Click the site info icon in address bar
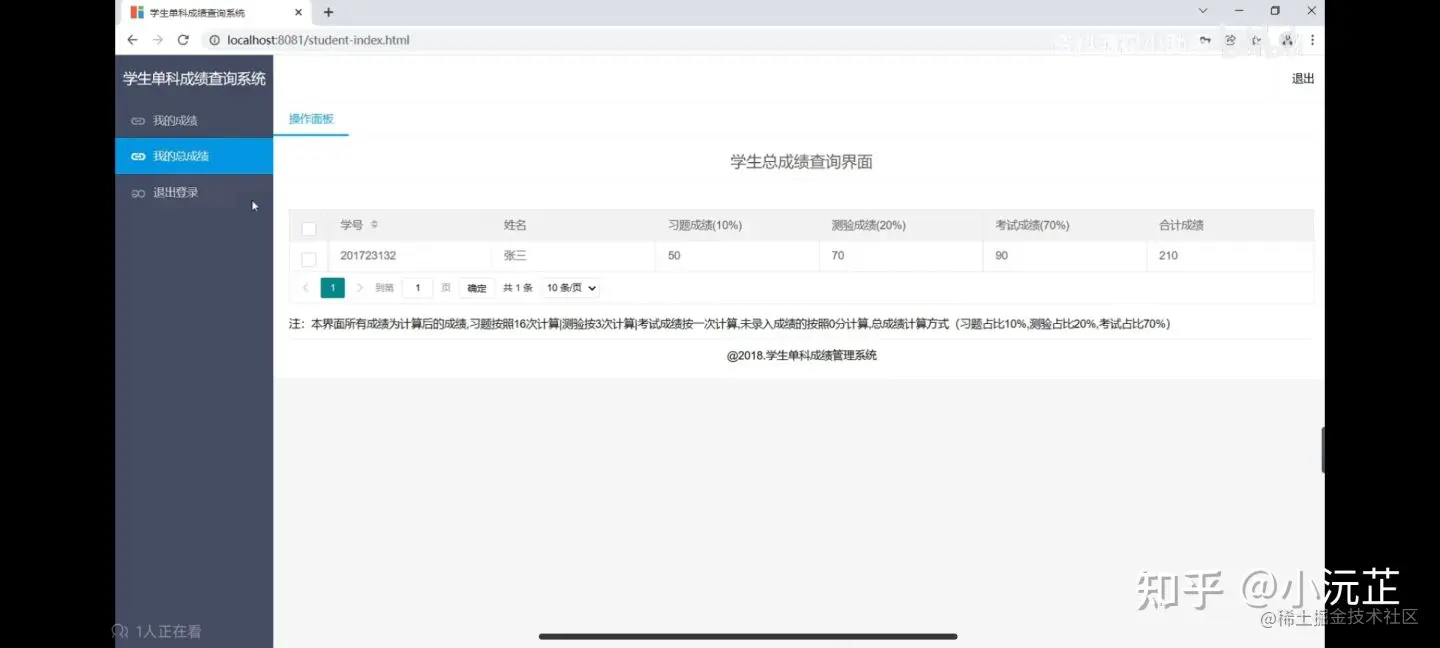 pyautogui.click(x=214, y=40)
